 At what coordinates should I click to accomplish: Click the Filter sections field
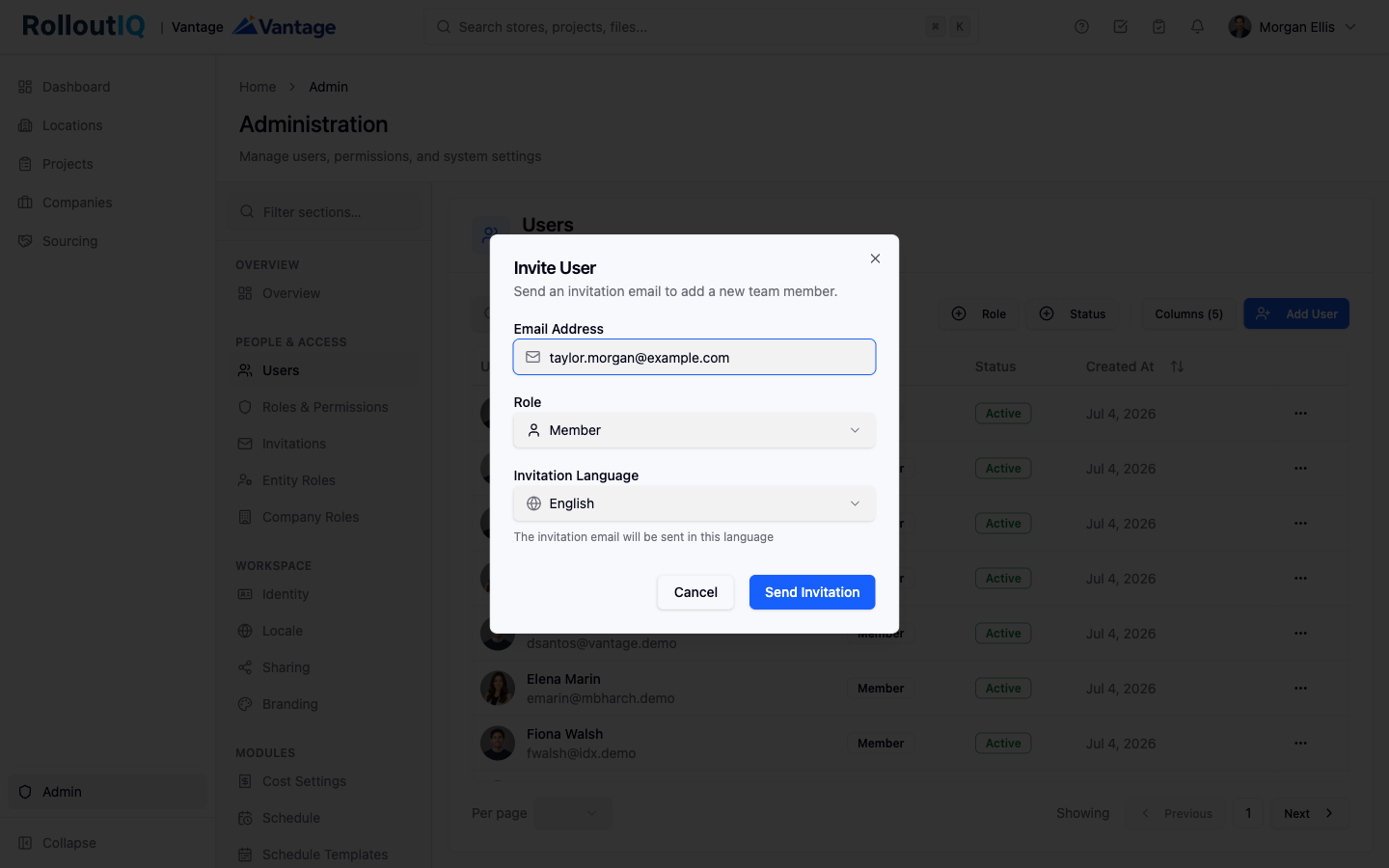325,212
